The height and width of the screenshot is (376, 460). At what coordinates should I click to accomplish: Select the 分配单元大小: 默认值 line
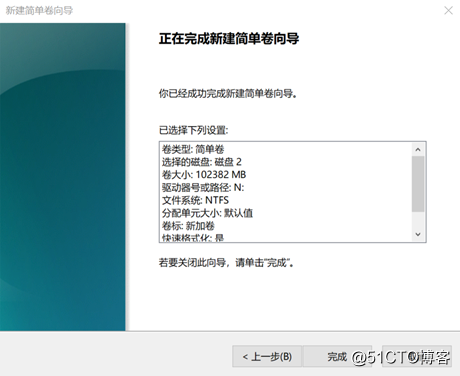coord(207,213)
